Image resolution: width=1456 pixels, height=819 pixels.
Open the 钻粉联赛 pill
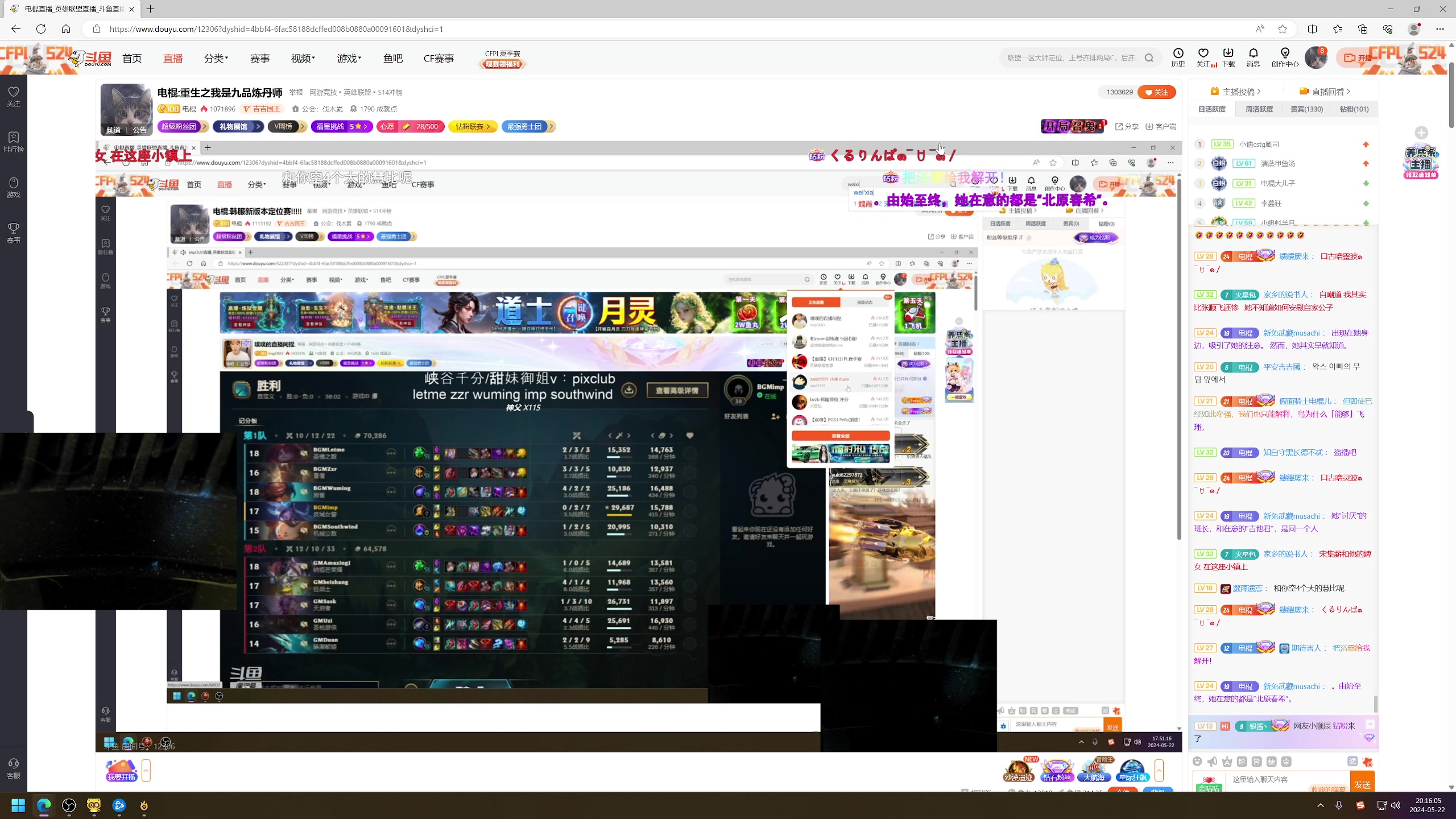[473, 126]
